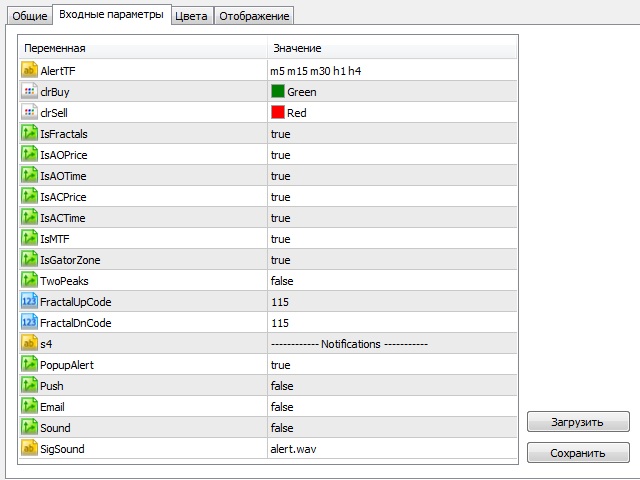Click the boolean icon beside PopupAlert
640x480 pixels.
[x=29, y=364]
